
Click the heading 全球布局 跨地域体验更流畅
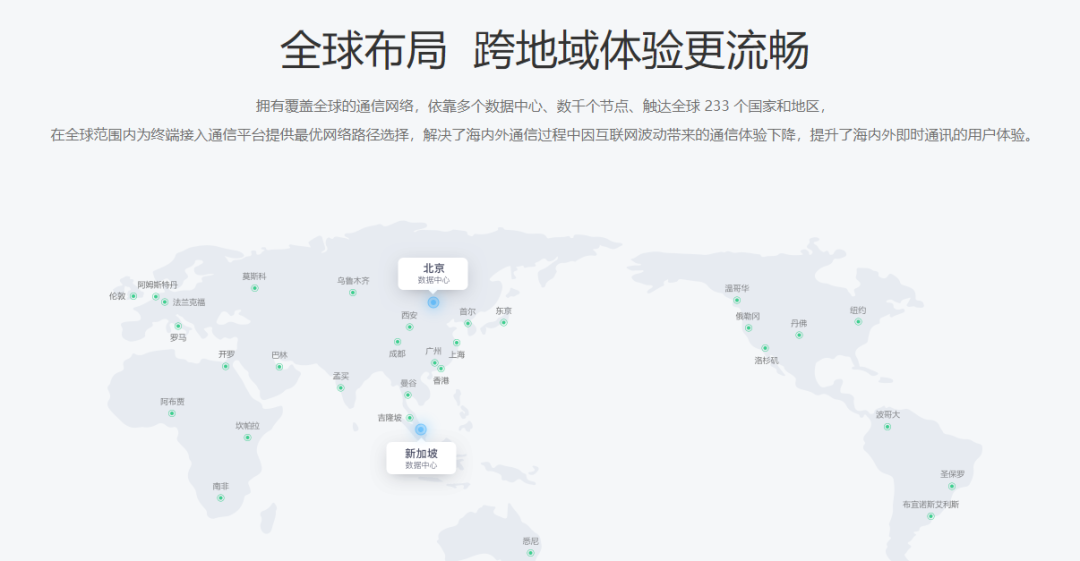click(x=544, y=50)
